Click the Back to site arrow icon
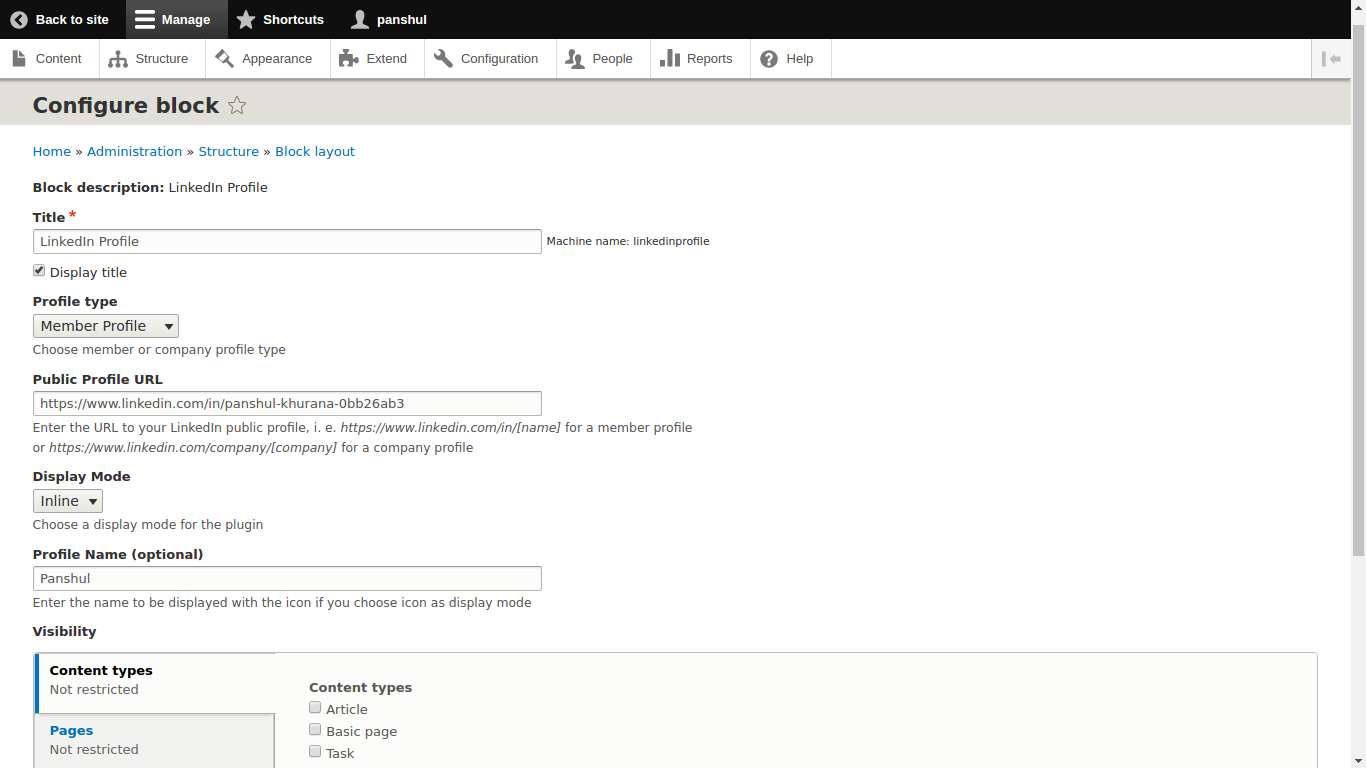1366x768 pixels. point(19,19)
